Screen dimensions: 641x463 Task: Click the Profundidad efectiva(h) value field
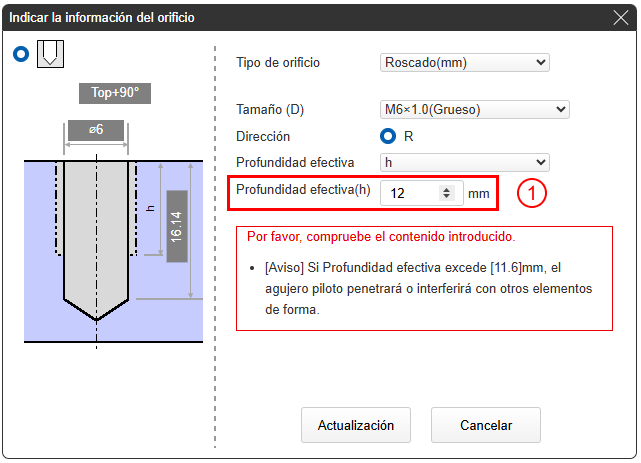click(410, 193)
